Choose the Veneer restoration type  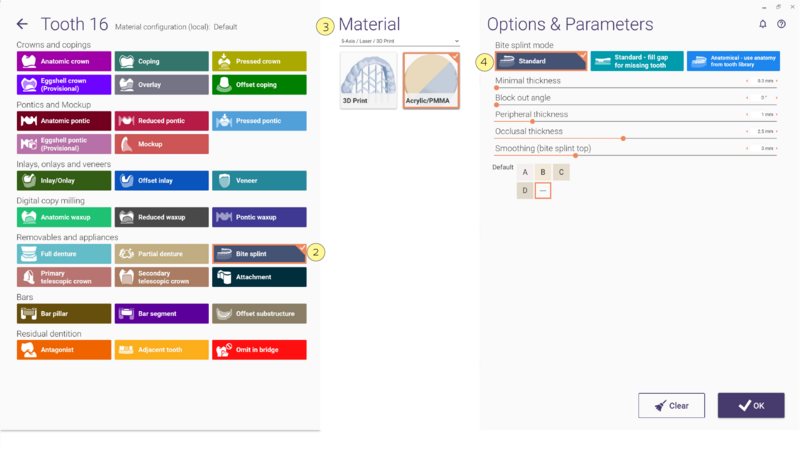[259, 181]
